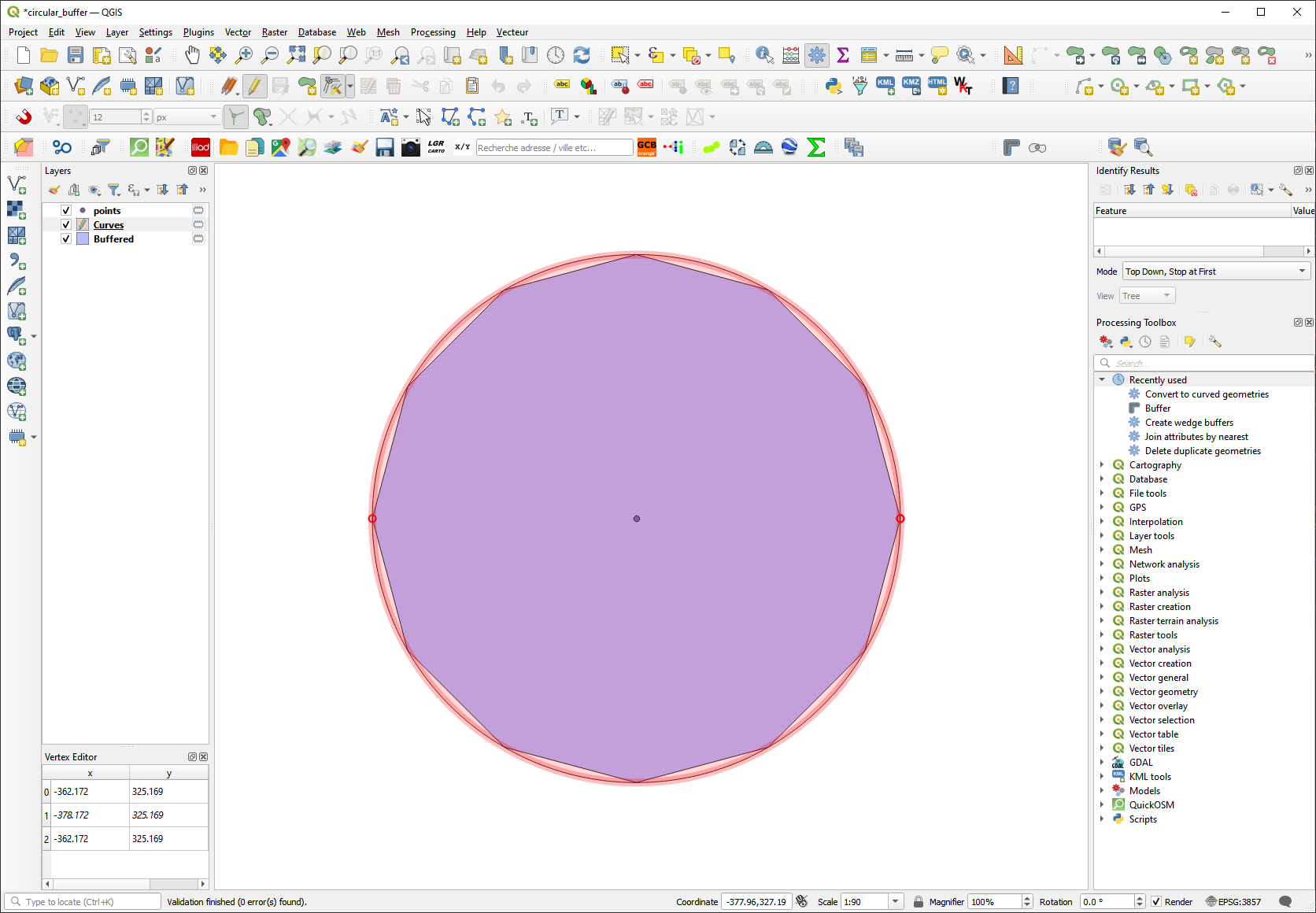Expand the Cartography toolbox group
Screen dimensions: 1316x913
(x=1102, y=465)
